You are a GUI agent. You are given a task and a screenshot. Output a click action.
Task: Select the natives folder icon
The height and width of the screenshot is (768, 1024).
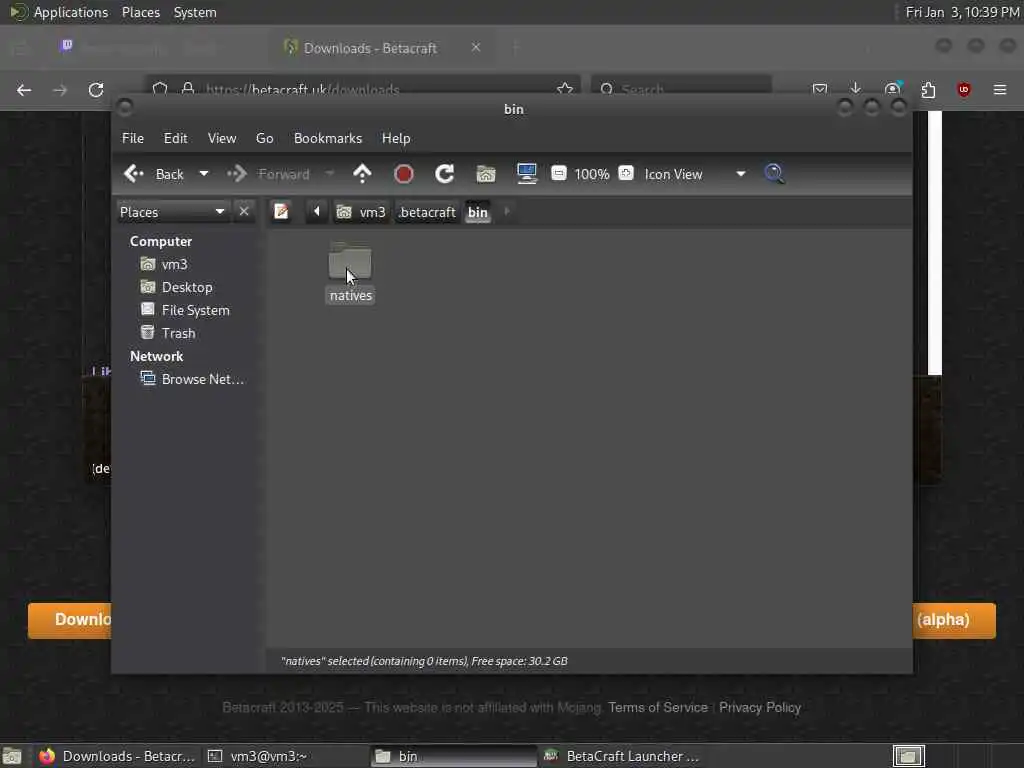[350, 262]
